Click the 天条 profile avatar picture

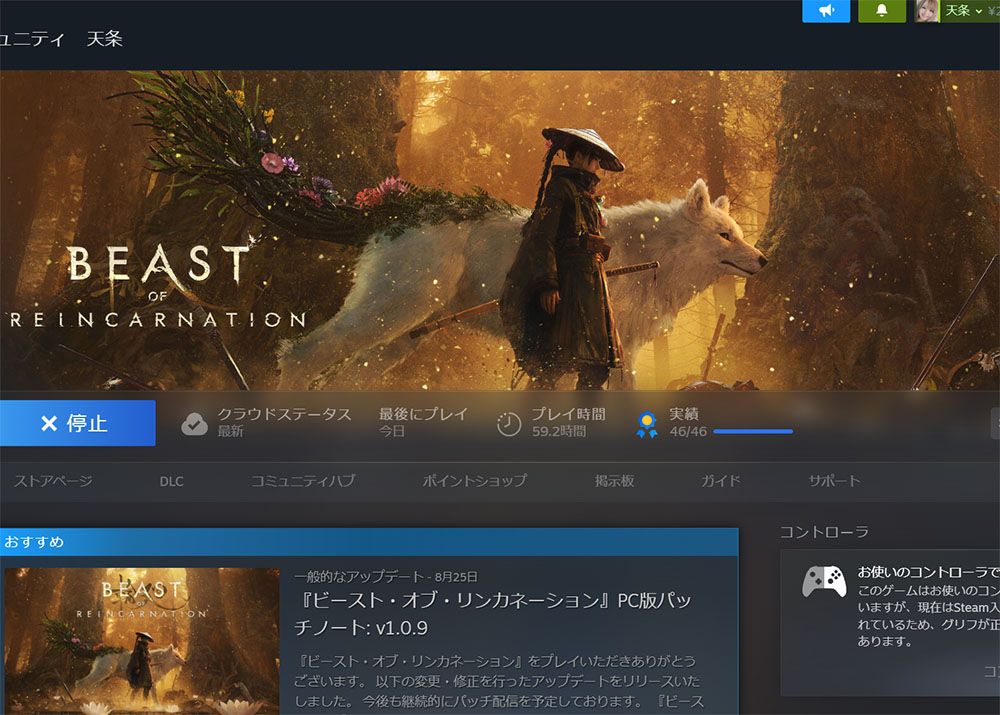click(x=927, y=11)
